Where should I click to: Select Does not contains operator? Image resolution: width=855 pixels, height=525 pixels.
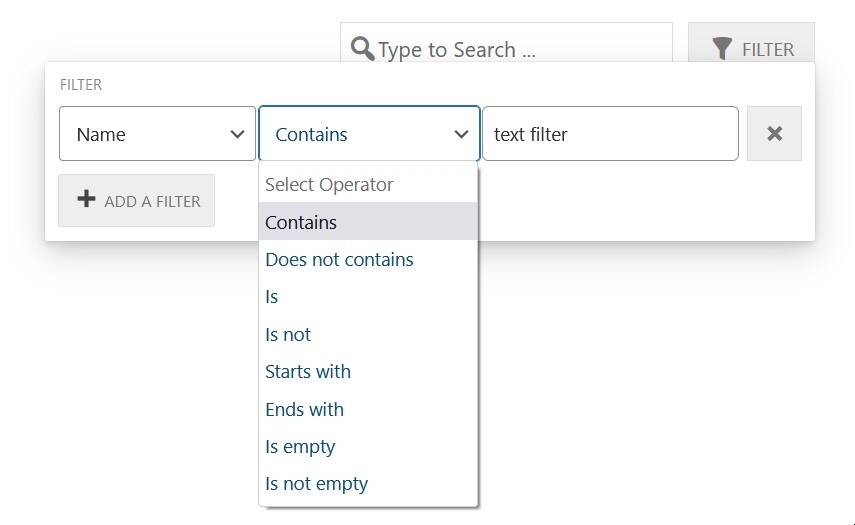coord(368,260)
